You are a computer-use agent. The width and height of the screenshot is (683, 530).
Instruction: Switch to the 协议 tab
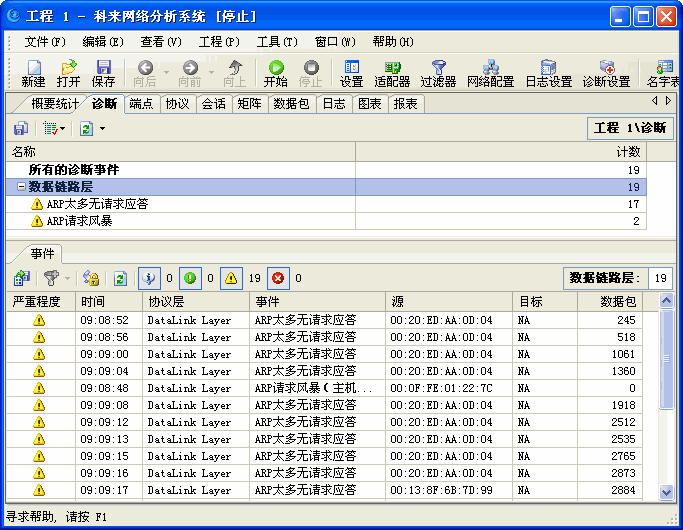(177, 104)
